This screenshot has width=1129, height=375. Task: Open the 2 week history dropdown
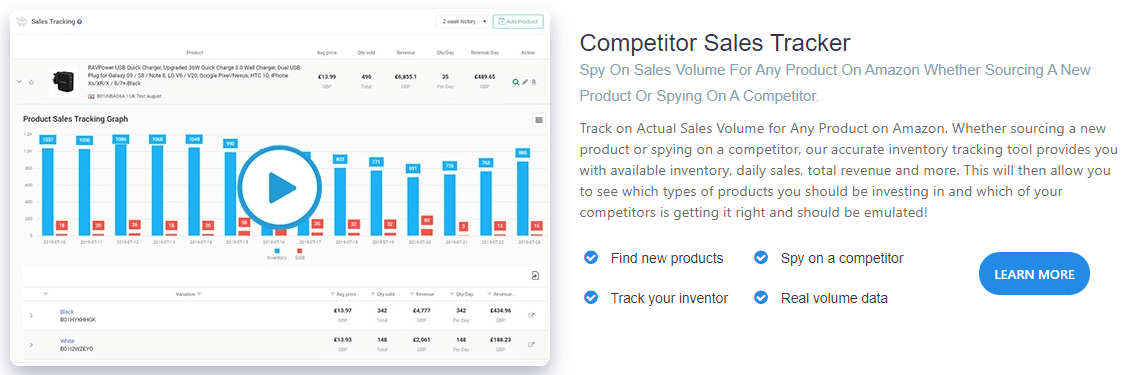(463, 22)
